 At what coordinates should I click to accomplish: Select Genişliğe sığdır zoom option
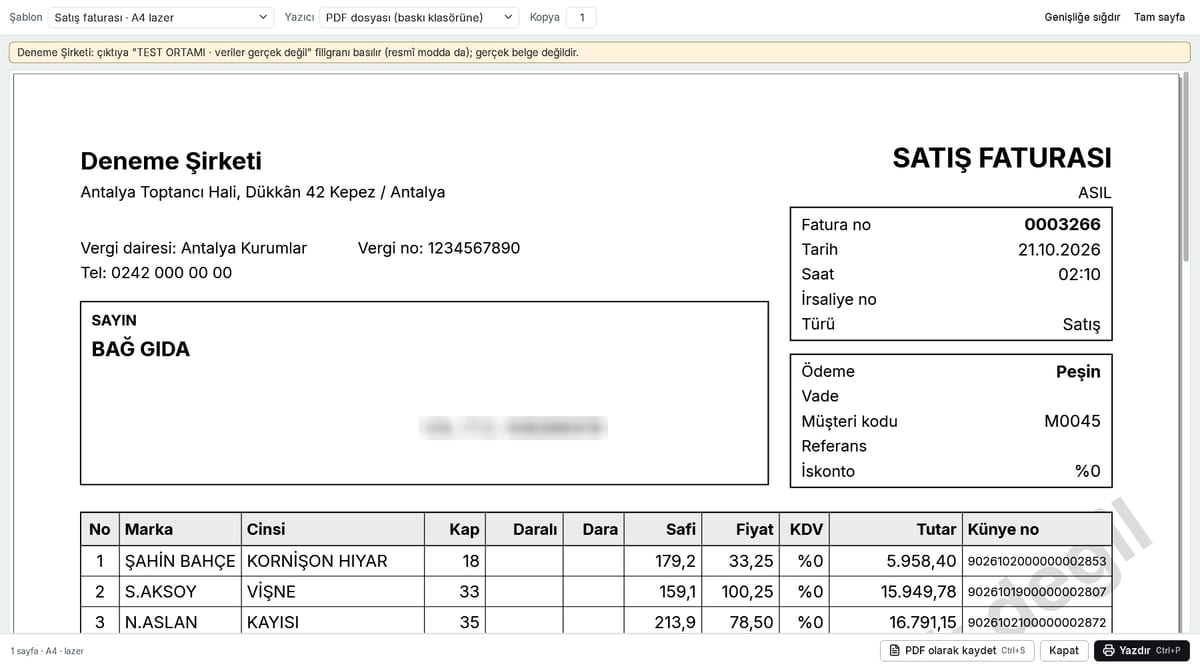pyautogui.click(x=1082, y=17)
